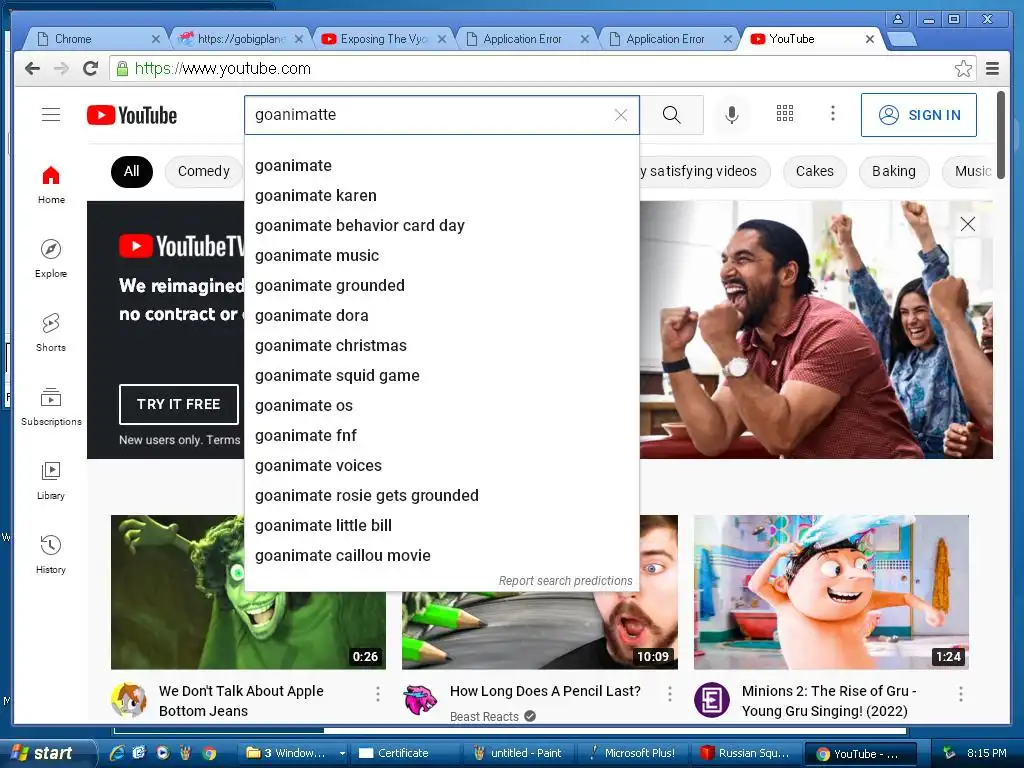Click the SIGN IN button
The height and width of the screenshot is (768, 1024).
pos(919,115)
